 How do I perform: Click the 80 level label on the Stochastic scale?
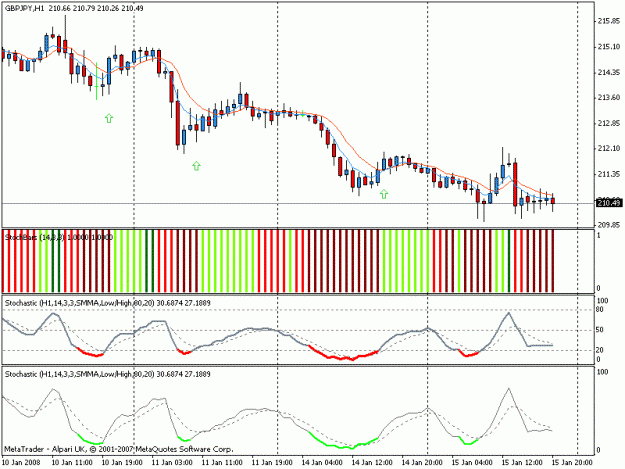[600, 309]
